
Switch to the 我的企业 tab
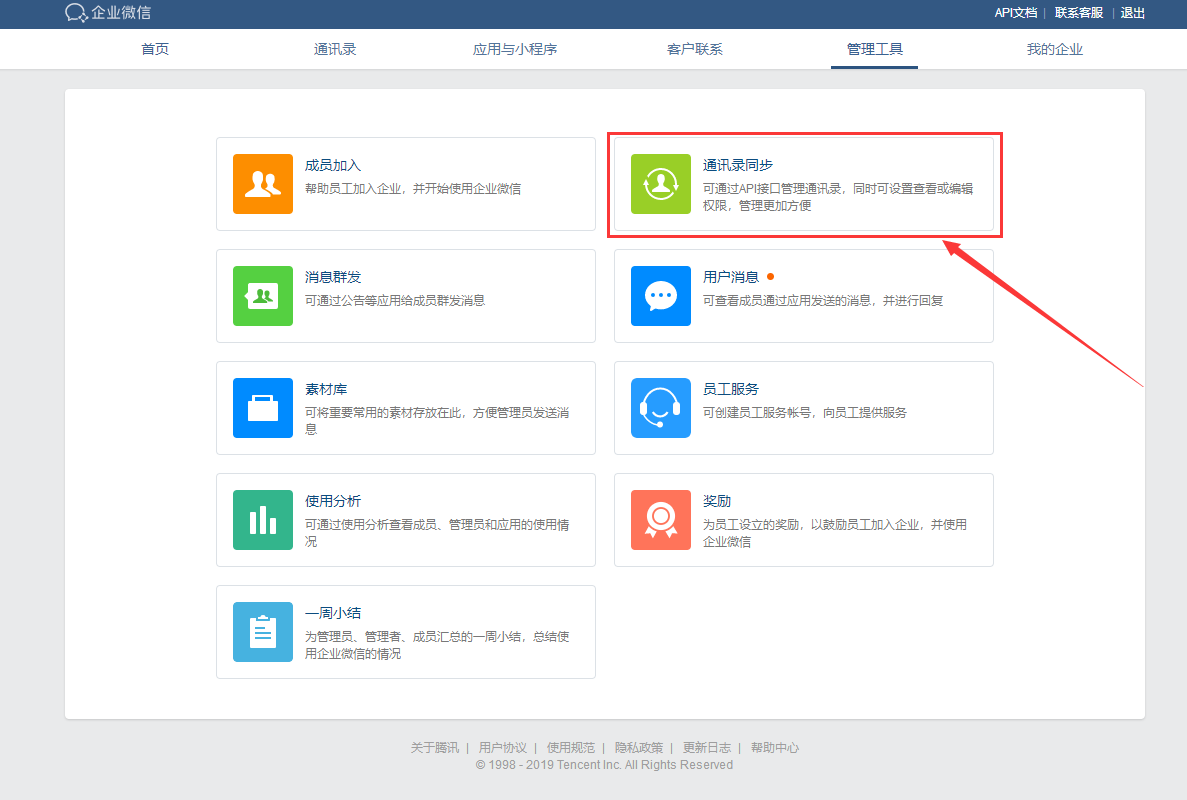point(1054,48)
